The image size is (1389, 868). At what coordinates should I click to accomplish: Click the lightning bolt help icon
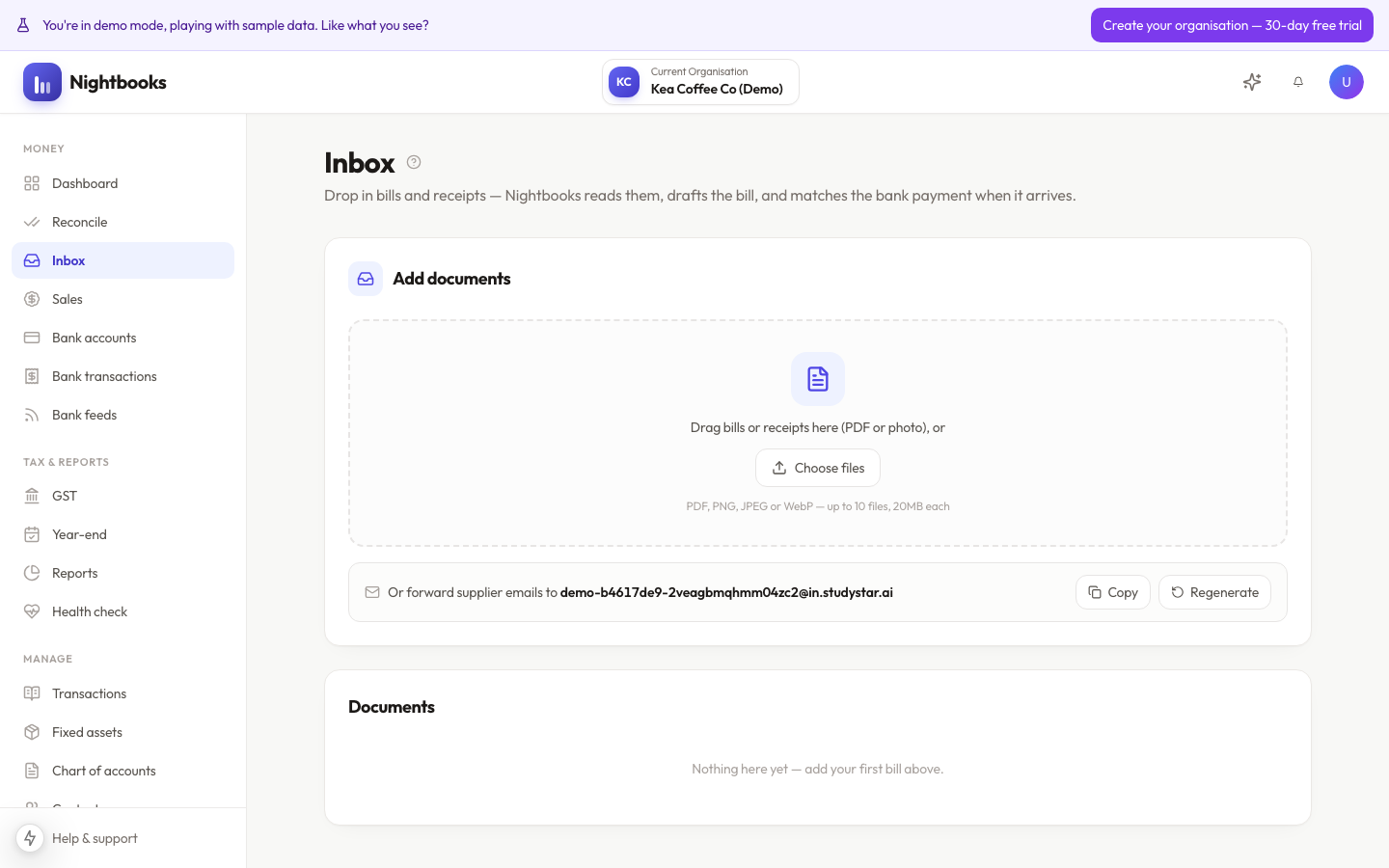[x=30, y=838]
